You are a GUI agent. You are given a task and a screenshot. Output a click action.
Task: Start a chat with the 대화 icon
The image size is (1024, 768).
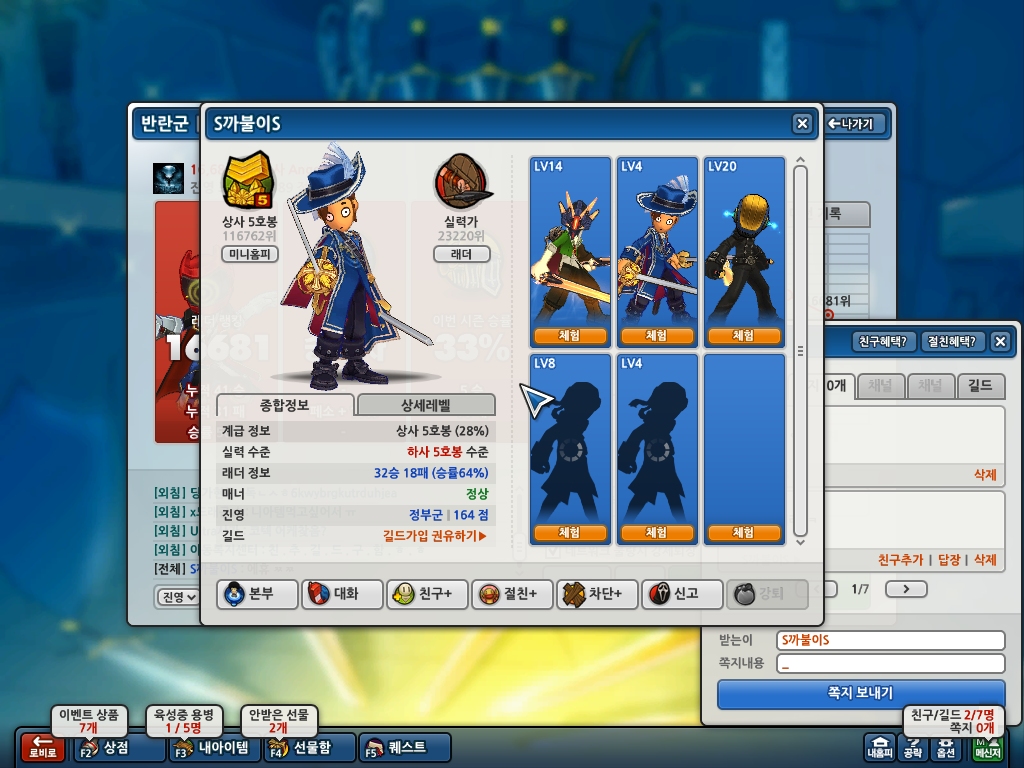coord(342,594)
